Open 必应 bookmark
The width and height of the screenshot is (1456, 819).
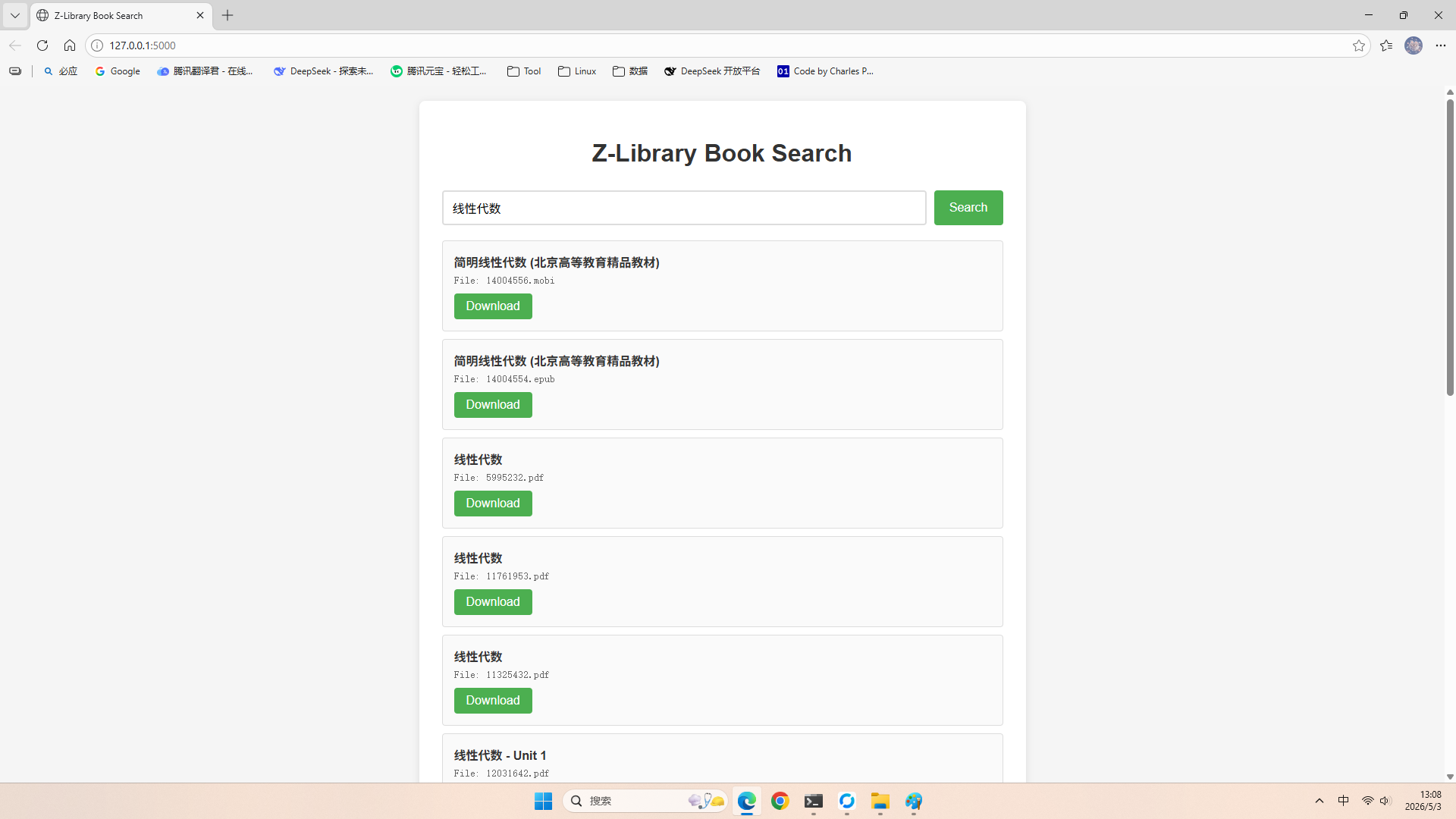point(61,71)
